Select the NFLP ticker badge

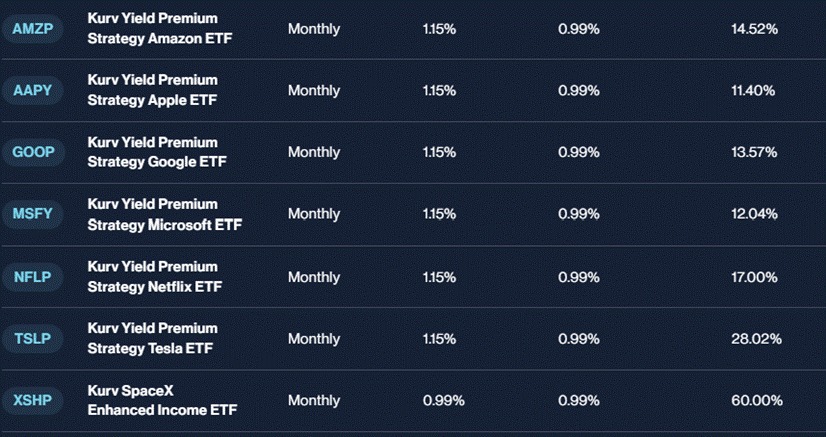click(x=33, y=277)
